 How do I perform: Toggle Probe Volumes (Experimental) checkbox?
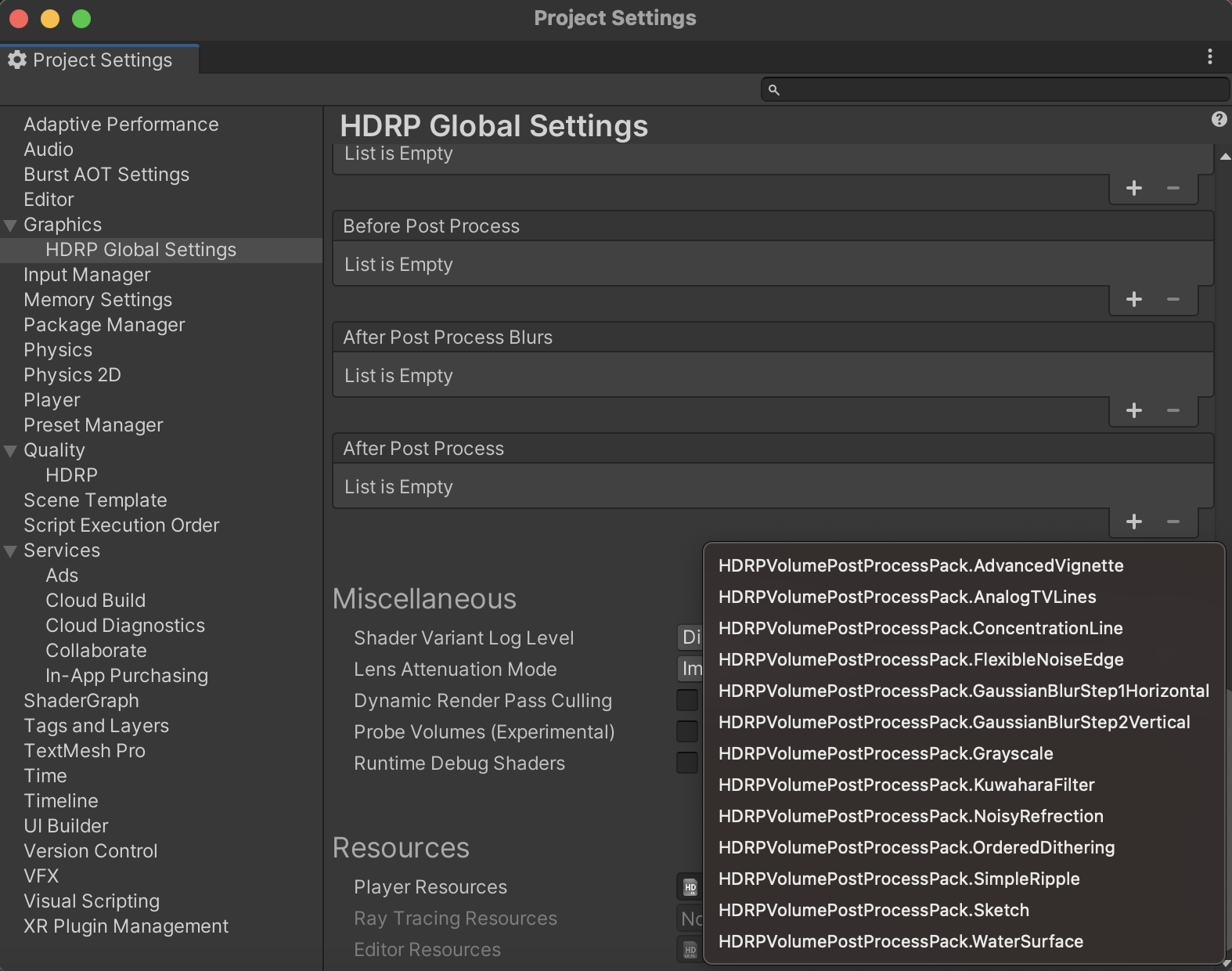[x=687, y=731]
